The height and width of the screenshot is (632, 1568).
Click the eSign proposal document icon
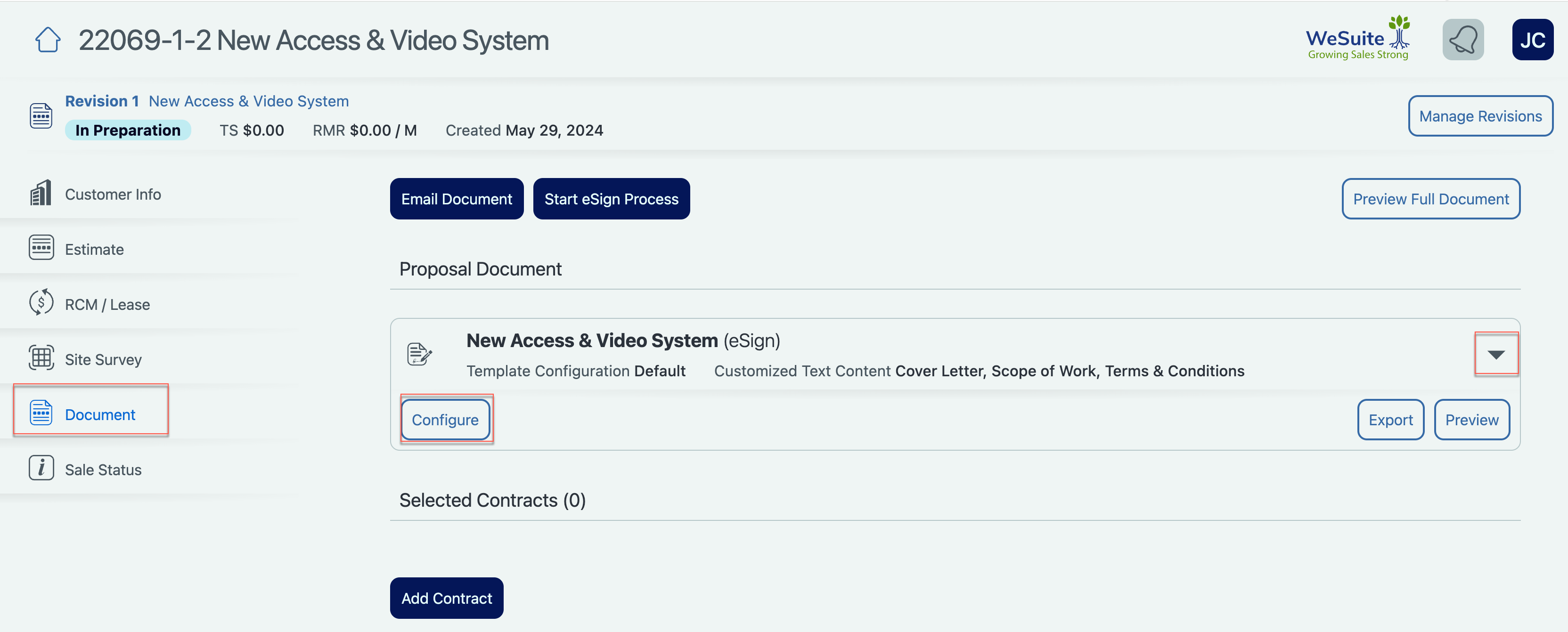pos(419,354)
